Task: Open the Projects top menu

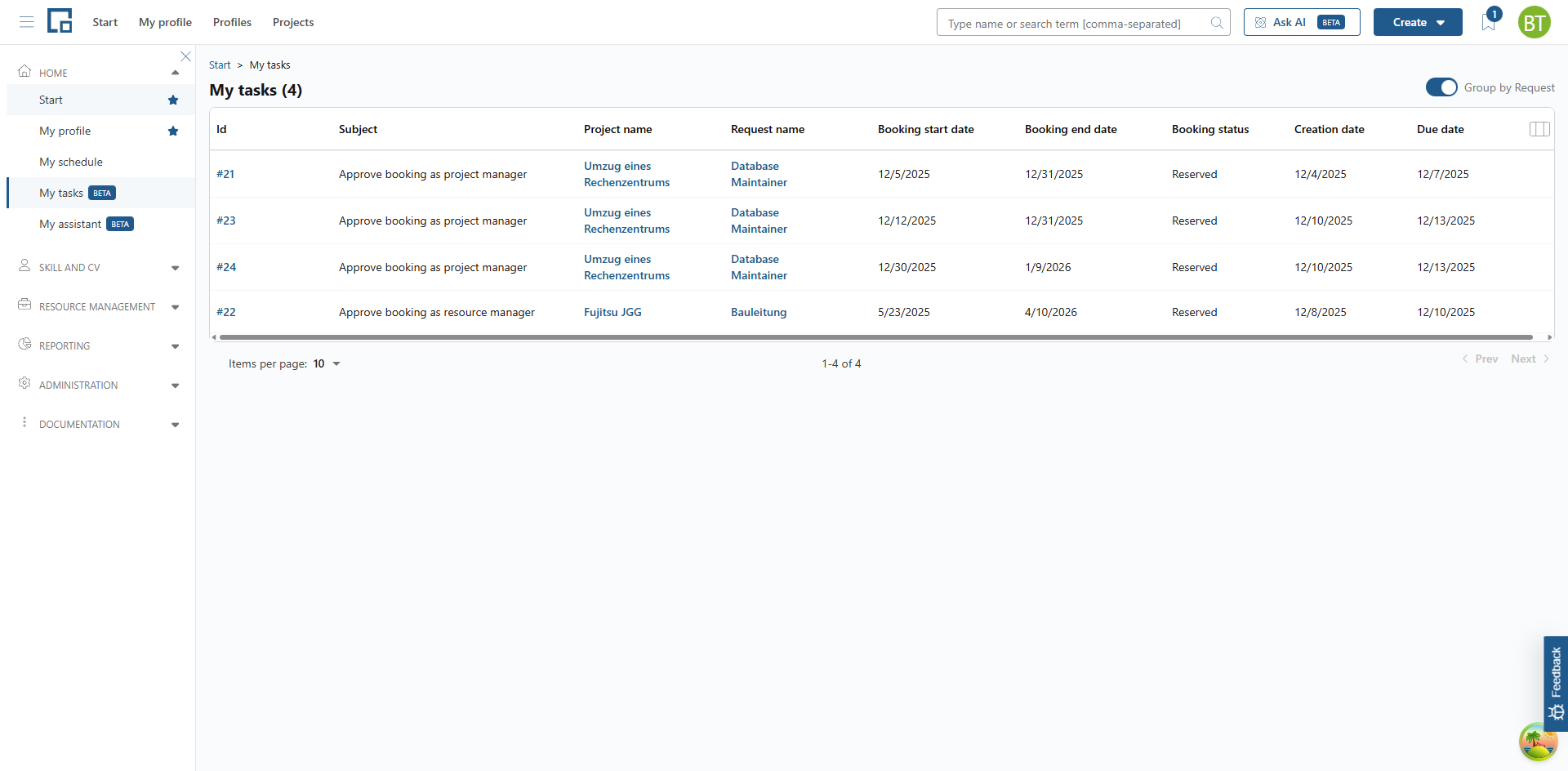Action: pyautogui.click(x=293, y=22)
